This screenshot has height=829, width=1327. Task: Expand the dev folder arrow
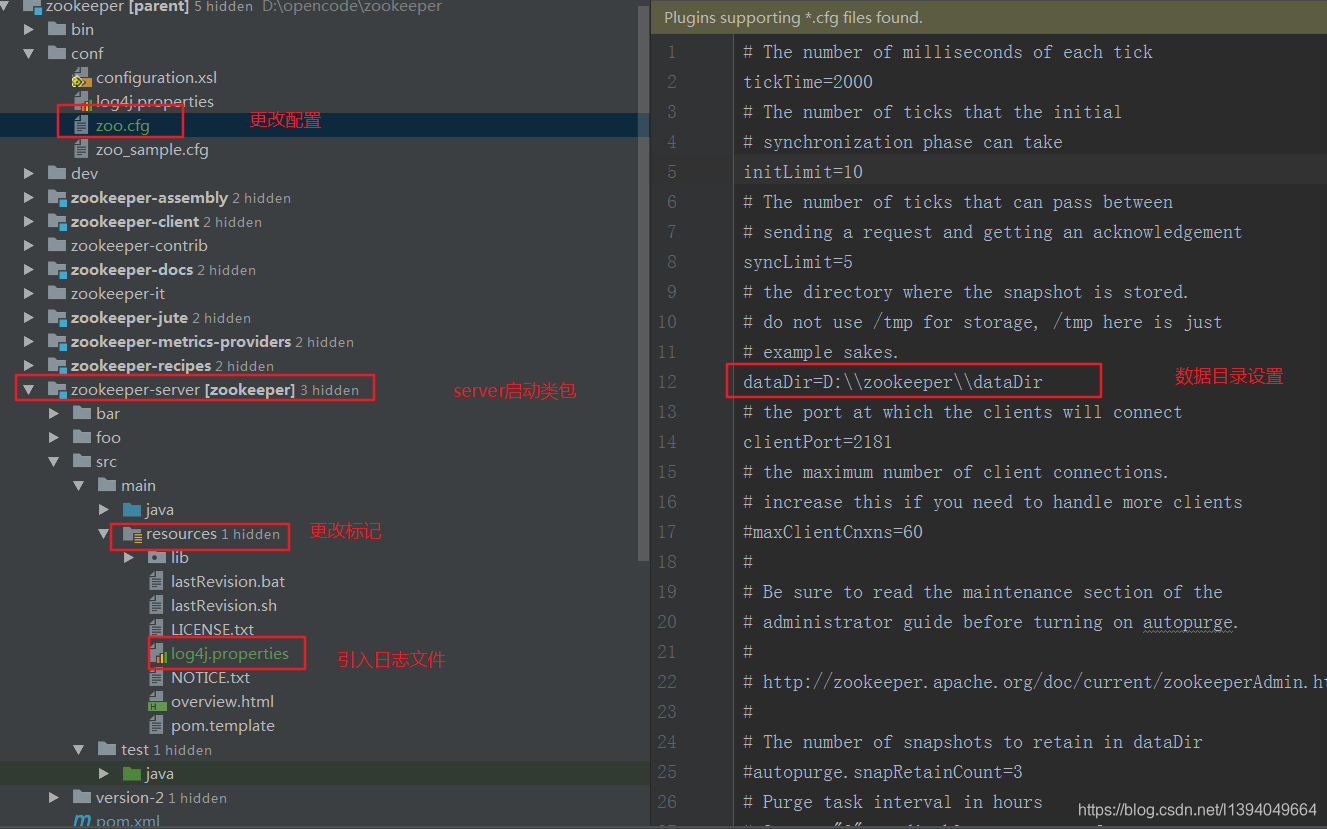pyautogui.click(x=30, y=174)
